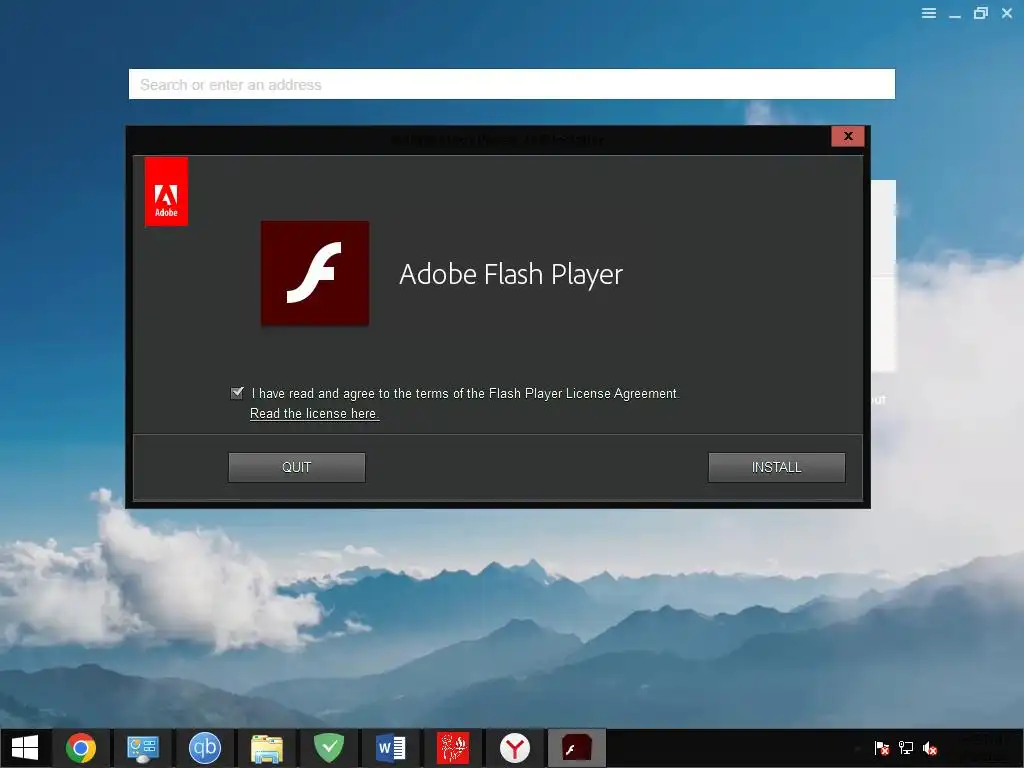The height and width of the screenshot is (768, 1024).
Task: Open Microsoft Word from the taskbar
Action: coord(391,748)
